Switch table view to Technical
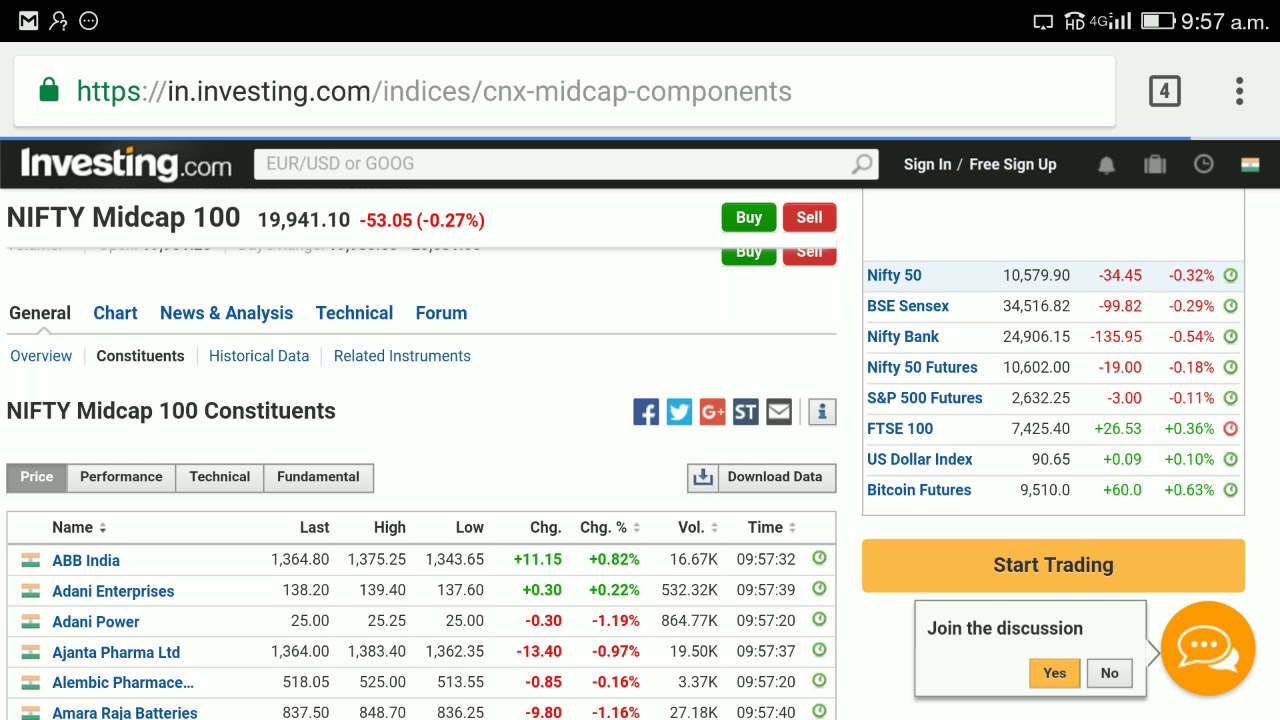This screenshot has height=720, width=1280. tap(220, 477)
